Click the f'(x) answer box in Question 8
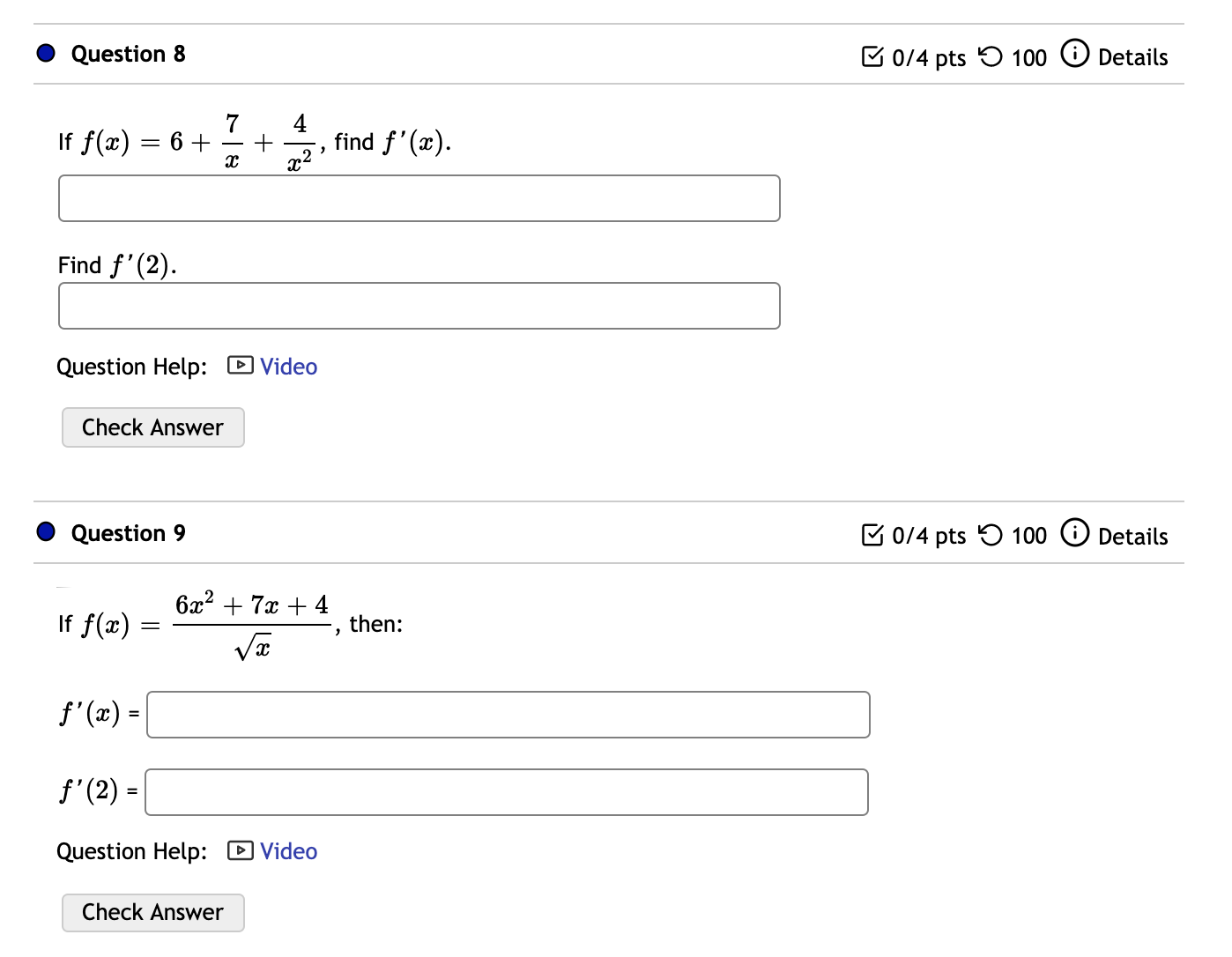Image resolution: width=1232 pixels, height=957 pixels. tap(419, 199)
